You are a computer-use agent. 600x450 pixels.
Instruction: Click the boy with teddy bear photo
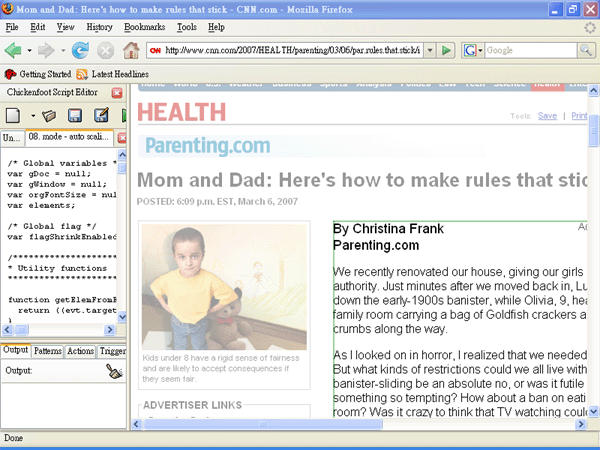(224, 287)
